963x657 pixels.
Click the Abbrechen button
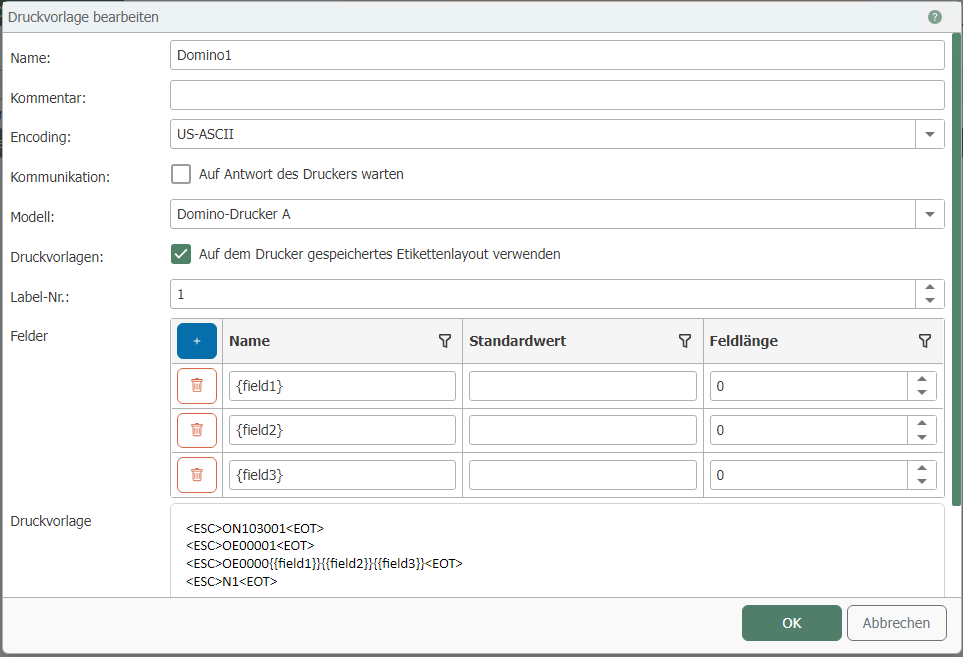[x=896, y=623]
